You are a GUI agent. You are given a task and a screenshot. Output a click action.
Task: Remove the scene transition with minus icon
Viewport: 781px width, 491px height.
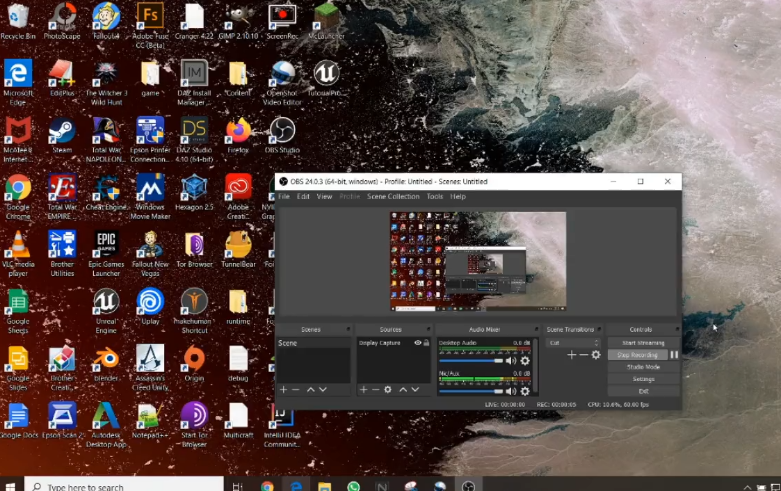[x=583, y=355]
